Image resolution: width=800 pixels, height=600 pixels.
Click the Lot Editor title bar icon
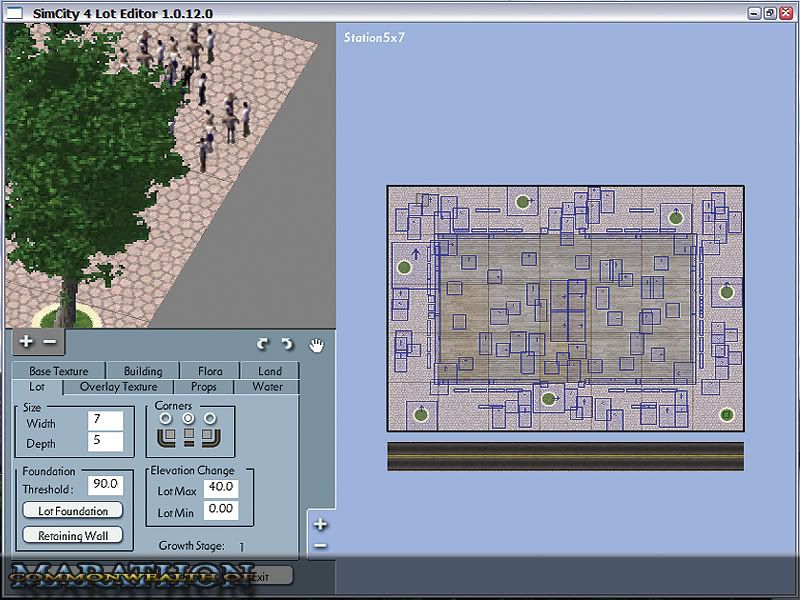pos(14,13)
